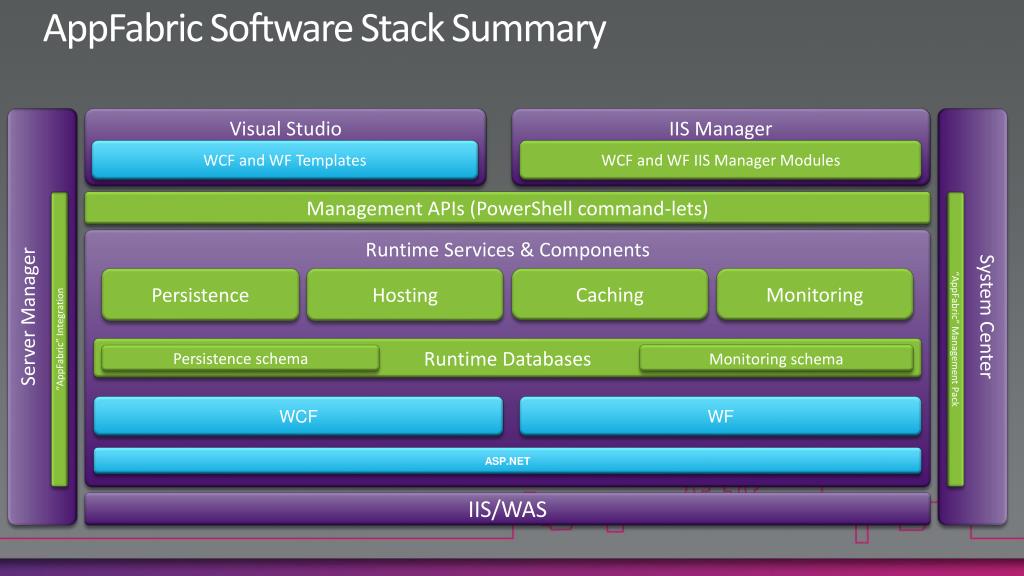The width and height of the screenshot is (1024, 576).
Task: Click the magenta gradient bar at screen bottom
Action: click(512, 566)
